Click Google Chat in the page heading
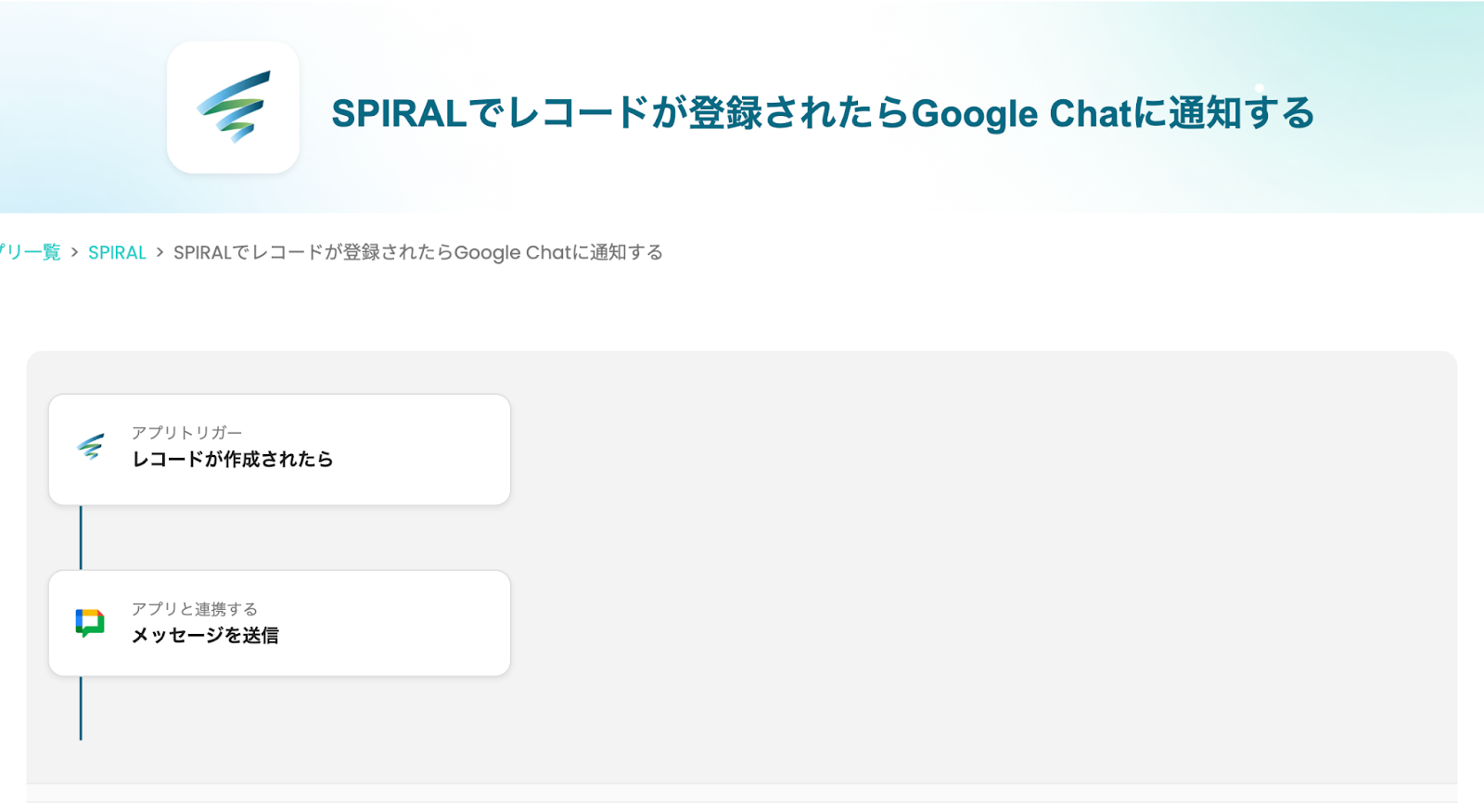The image size is (1484, 812). pos(1021,113)
